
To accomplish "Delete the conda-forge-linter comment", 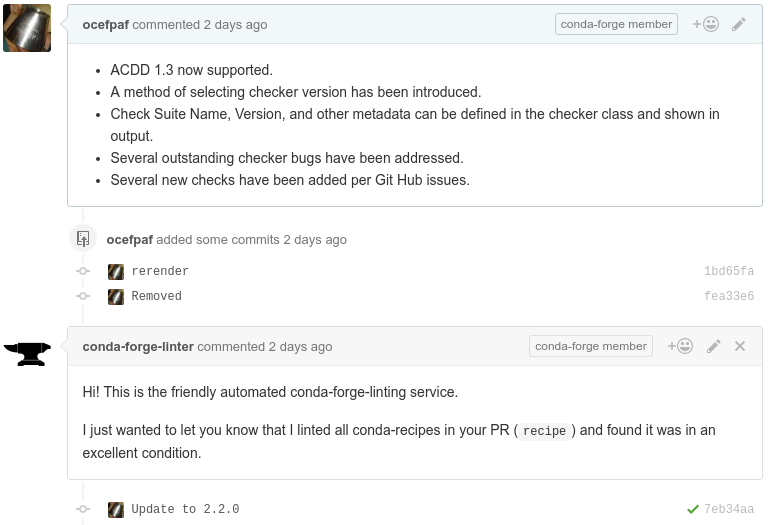I will click(x=740, y=346).
